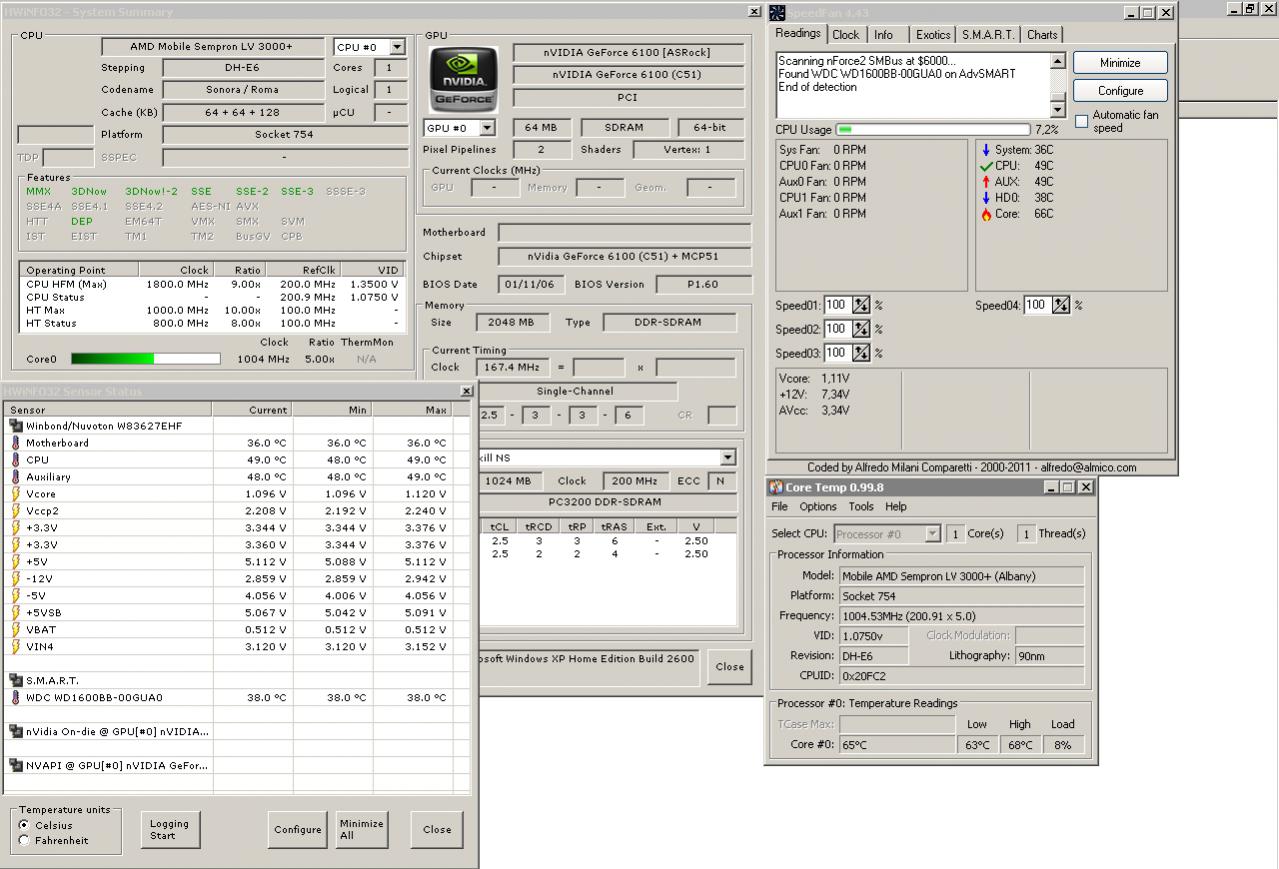
Task: Click the nVidia On-die GPU sensor icon
Action: [16, 732]
